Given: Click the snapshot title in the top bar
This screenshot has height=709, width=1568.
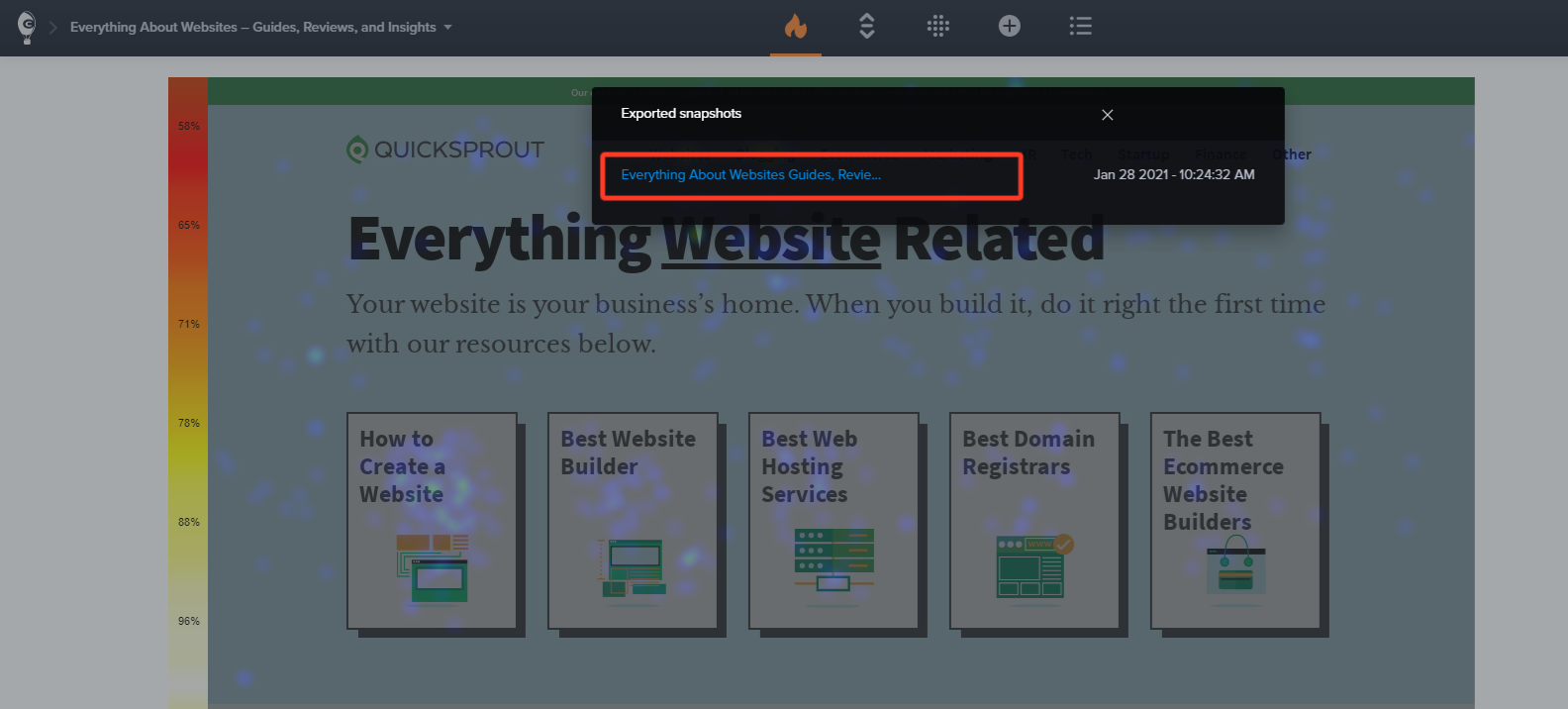Looking at the screenshot, I should tap(253, 28).
